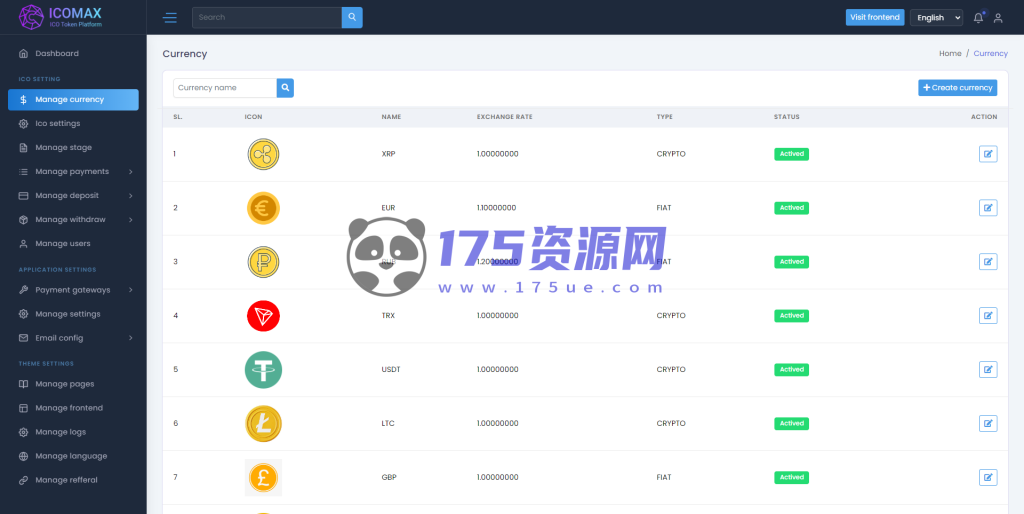The height and width of the screenshot is (514, 1024).
Task: Click the green Tether USDT icon
Action: pos(263,370)
